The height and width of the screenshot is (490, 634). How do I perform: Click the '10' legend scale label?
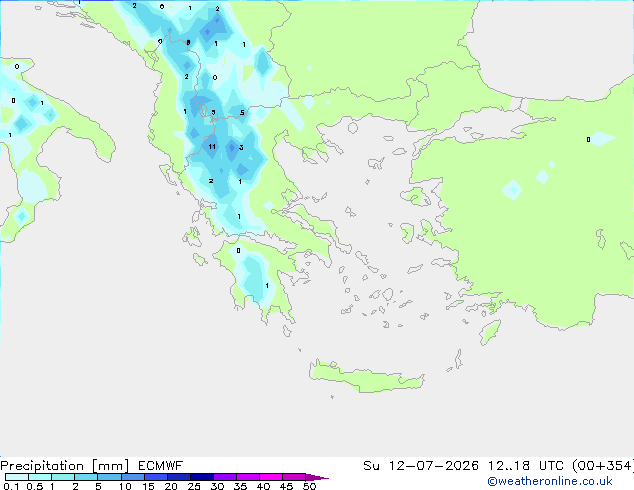pos(125,486)
